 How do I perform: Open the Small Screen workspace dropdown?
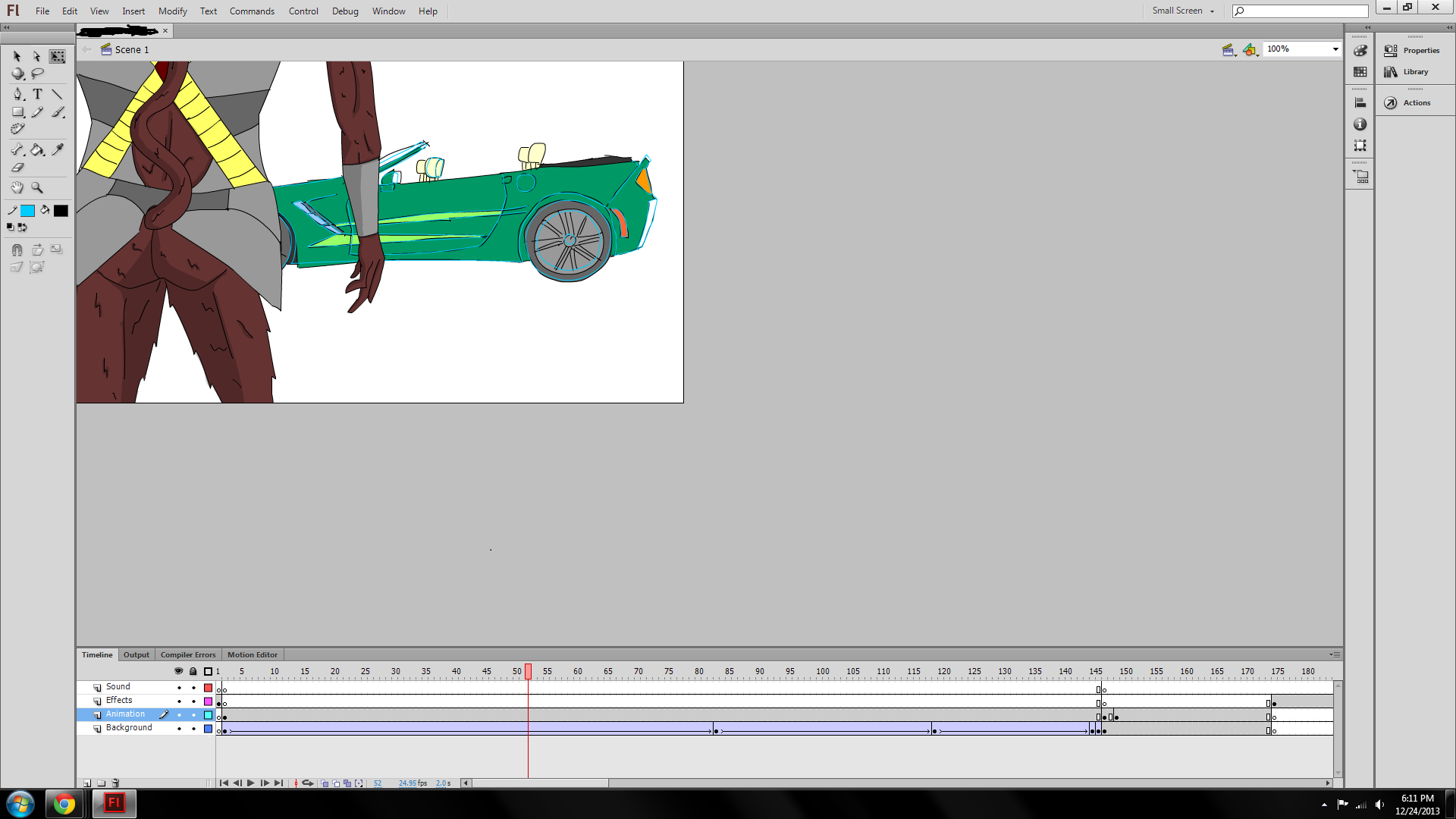point(1183,11)
